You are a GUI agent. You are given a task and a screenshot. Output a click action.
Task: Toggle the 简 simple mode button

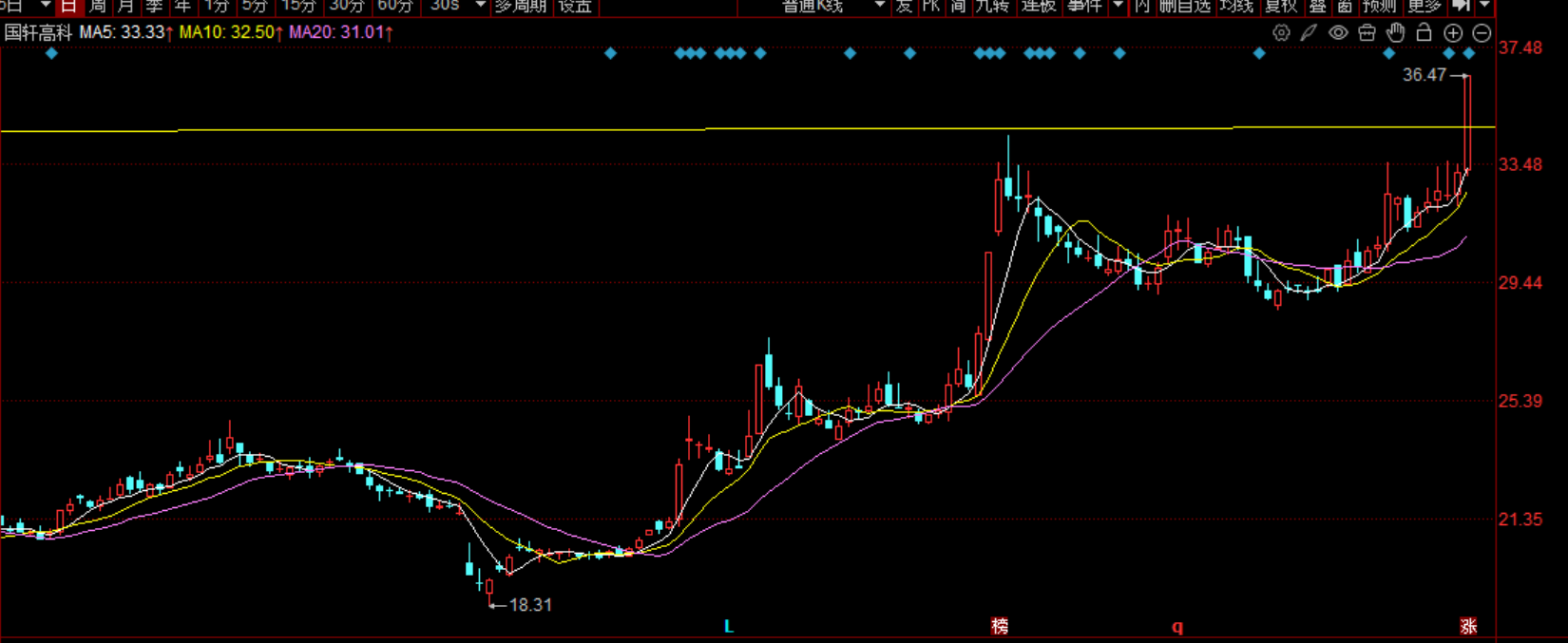click(x=959, y=6)
